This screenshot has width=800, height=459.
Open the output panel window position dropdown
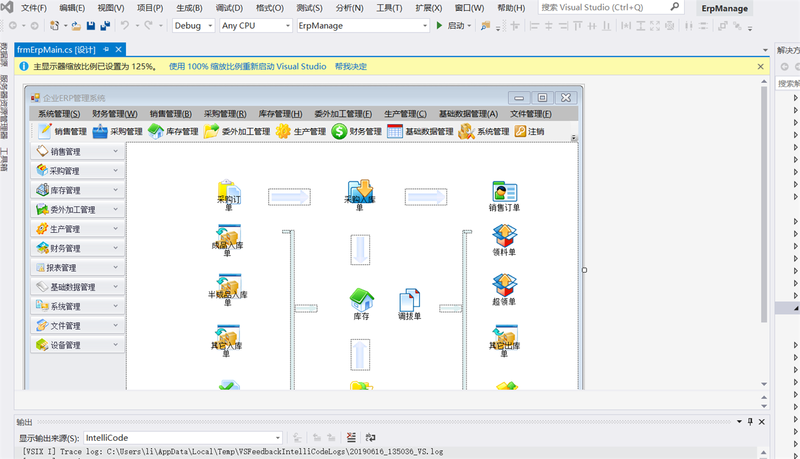point(739,421)
